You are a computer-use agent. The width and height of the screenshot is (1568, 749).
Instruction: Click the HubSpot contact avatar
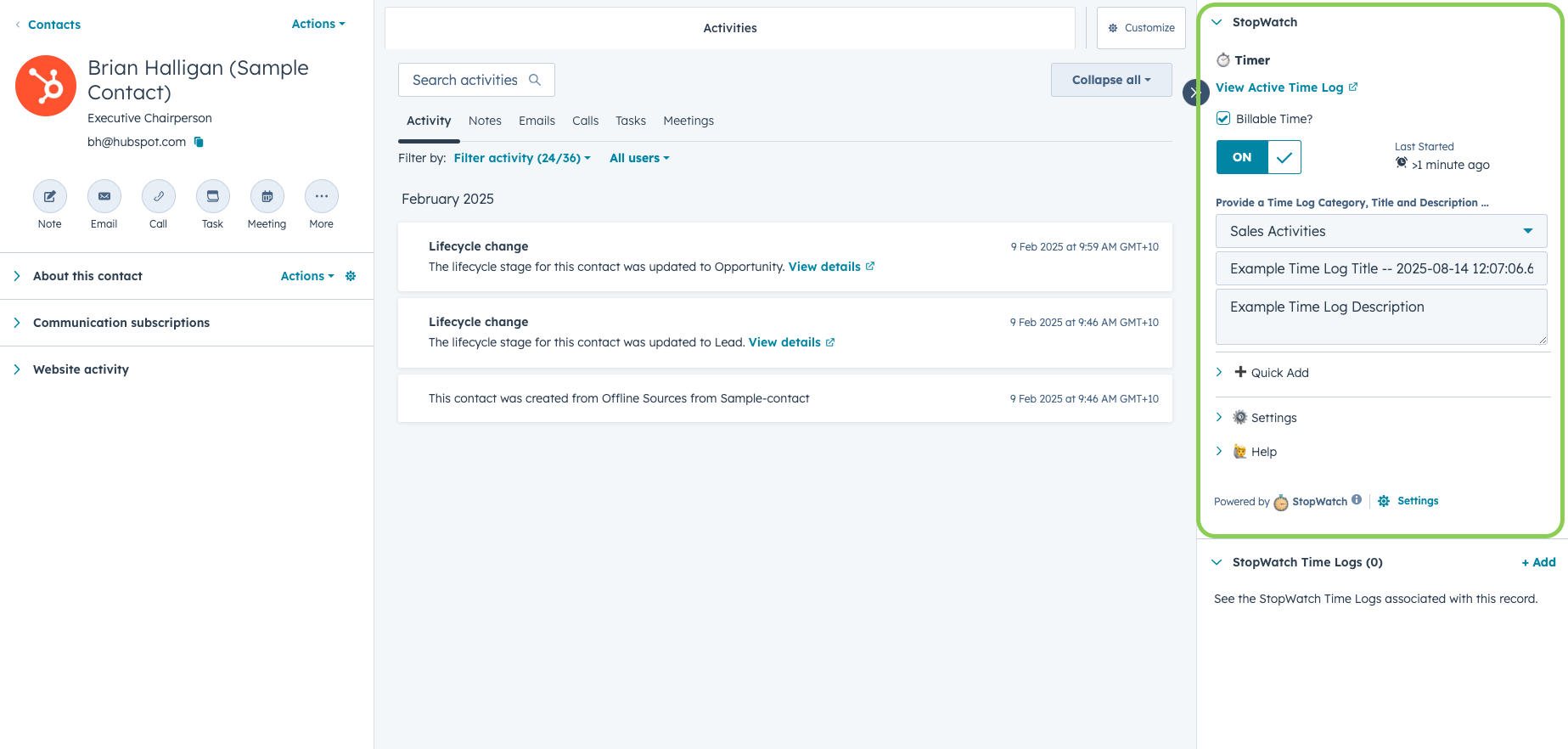pos(46,86)
